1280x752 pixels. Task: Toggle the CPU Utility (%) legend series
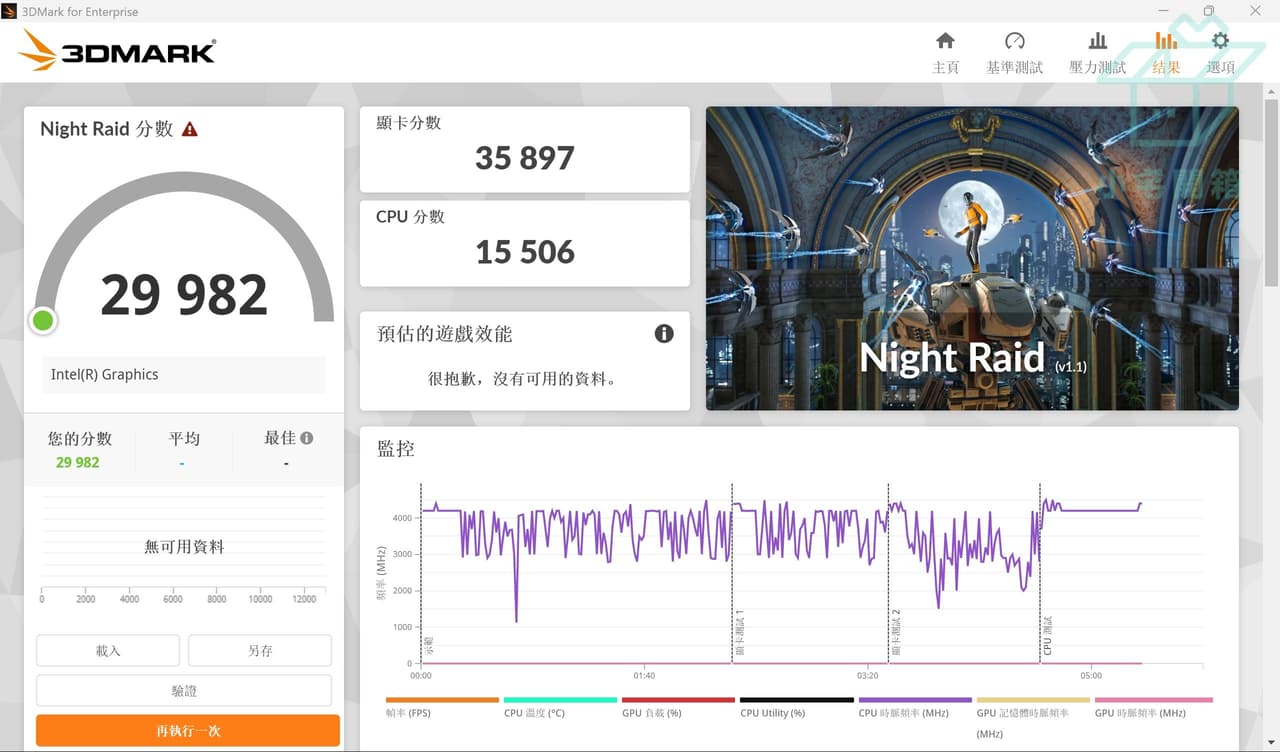[796, 708]
